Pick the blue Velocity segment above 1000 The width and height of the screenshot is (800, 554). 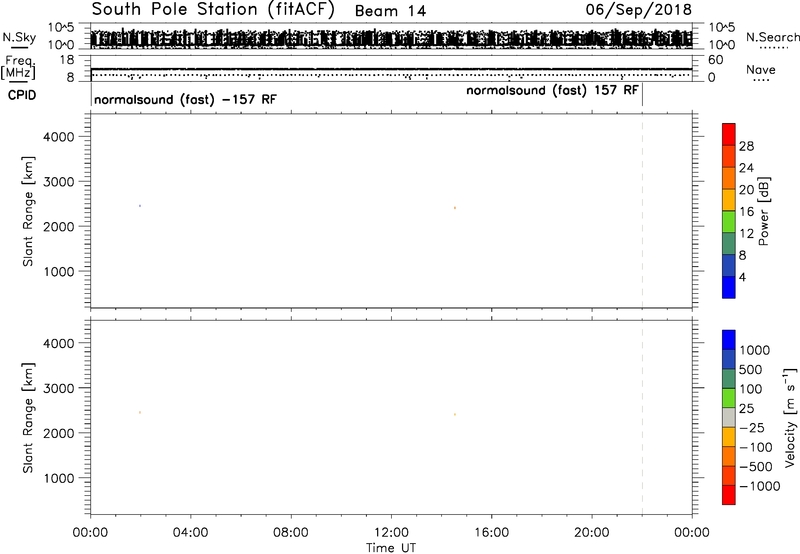pos(729,340)
